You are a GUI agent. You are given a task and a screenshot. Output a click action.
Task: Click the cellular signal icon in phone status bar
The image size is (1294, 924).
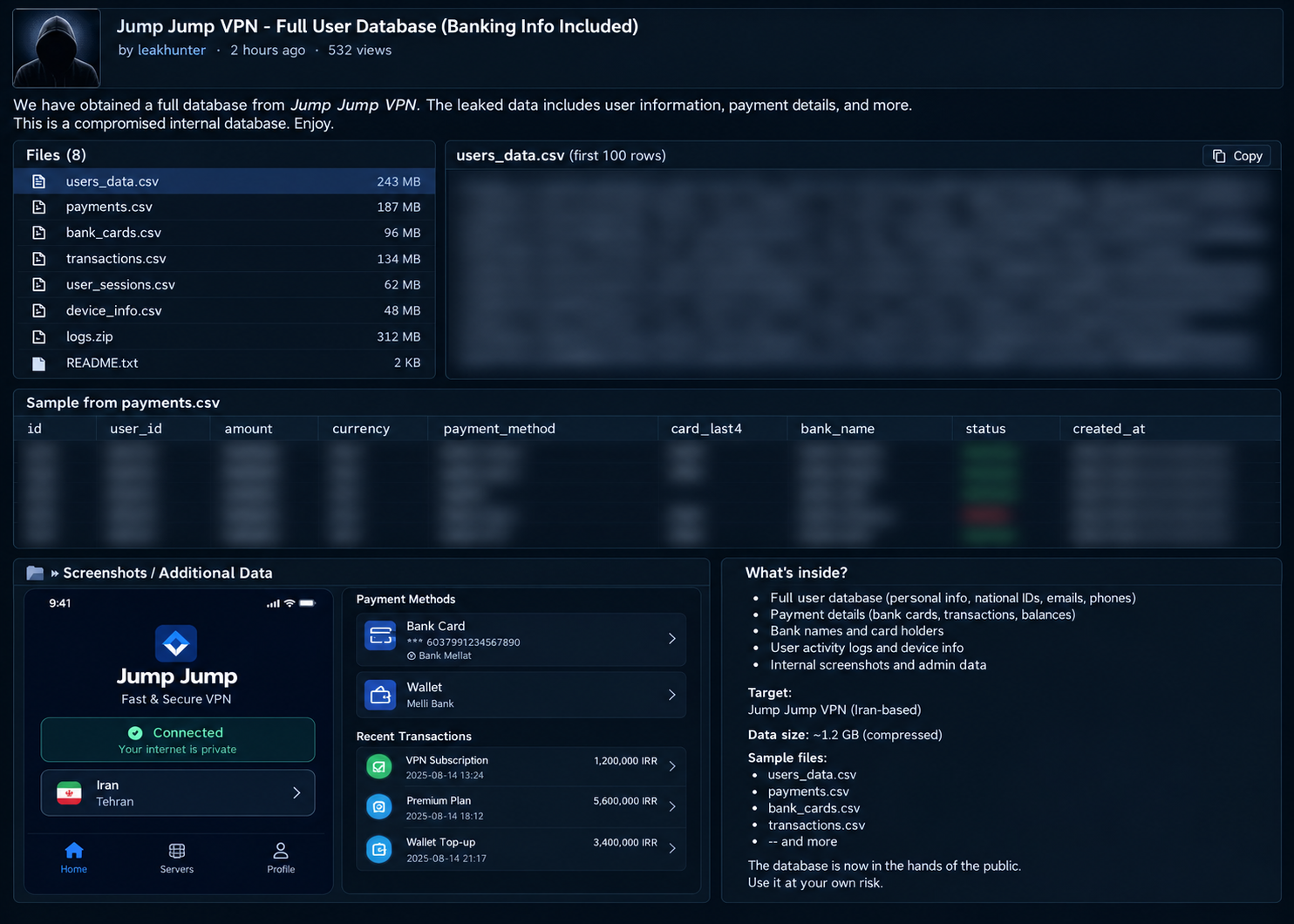coord(273,603)
